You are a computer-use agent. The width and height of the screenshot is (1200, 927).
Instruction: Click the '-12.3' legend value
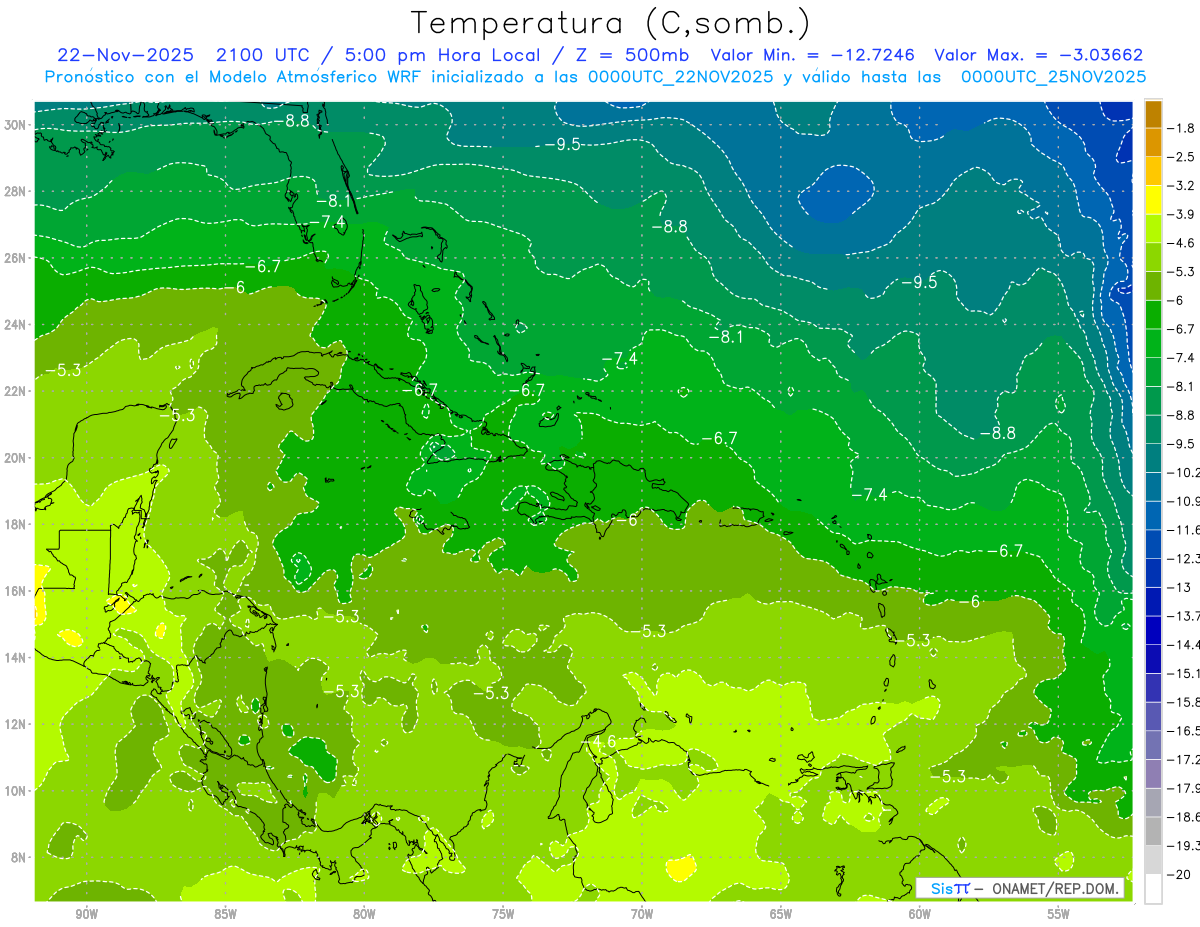click(x=1182, y=558)
